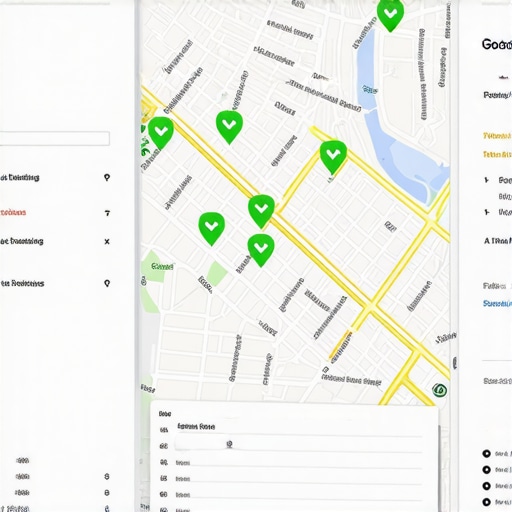Open the green pin at the yellow road's corner bend
Viewport: 512px width, 512px height.
[x=333, y=157]
